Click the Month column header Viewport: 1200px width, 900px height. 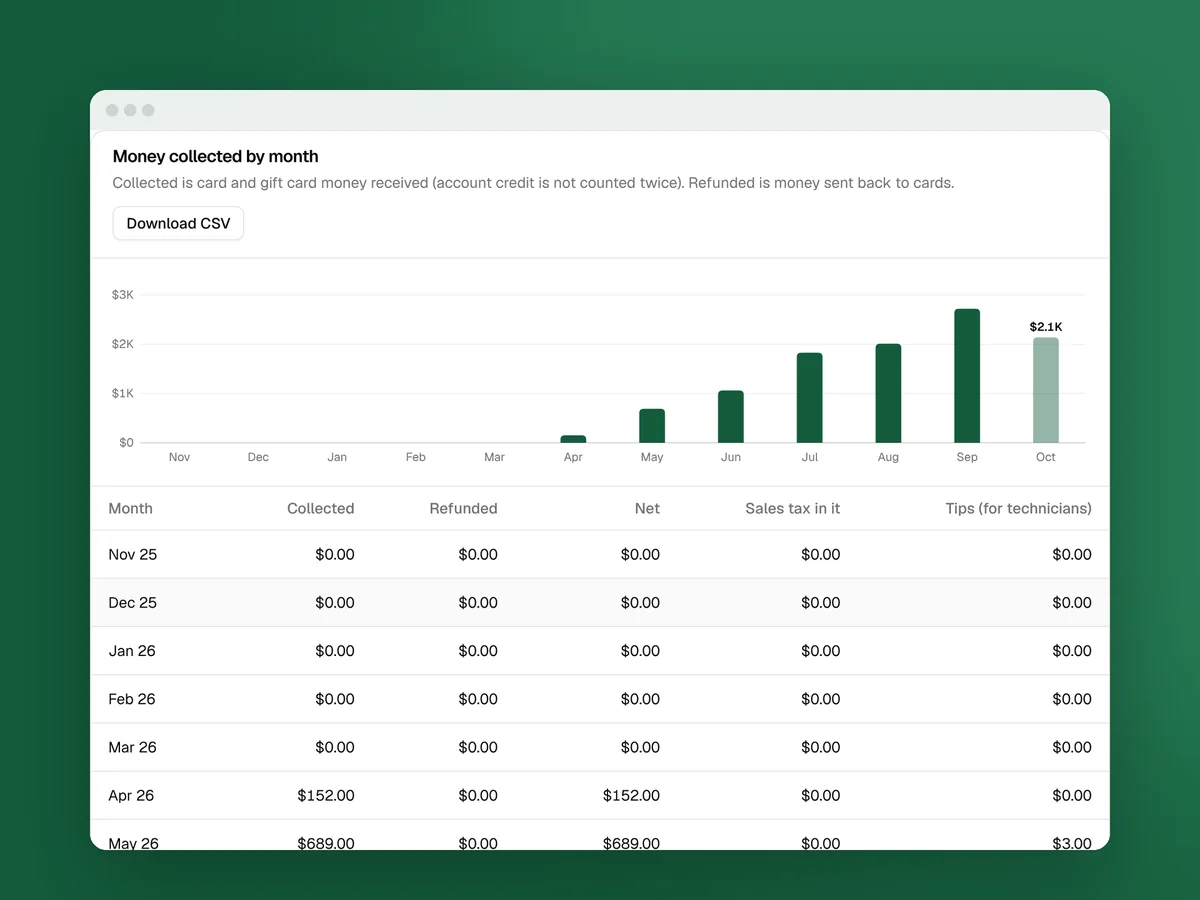[x=131, y=508]
